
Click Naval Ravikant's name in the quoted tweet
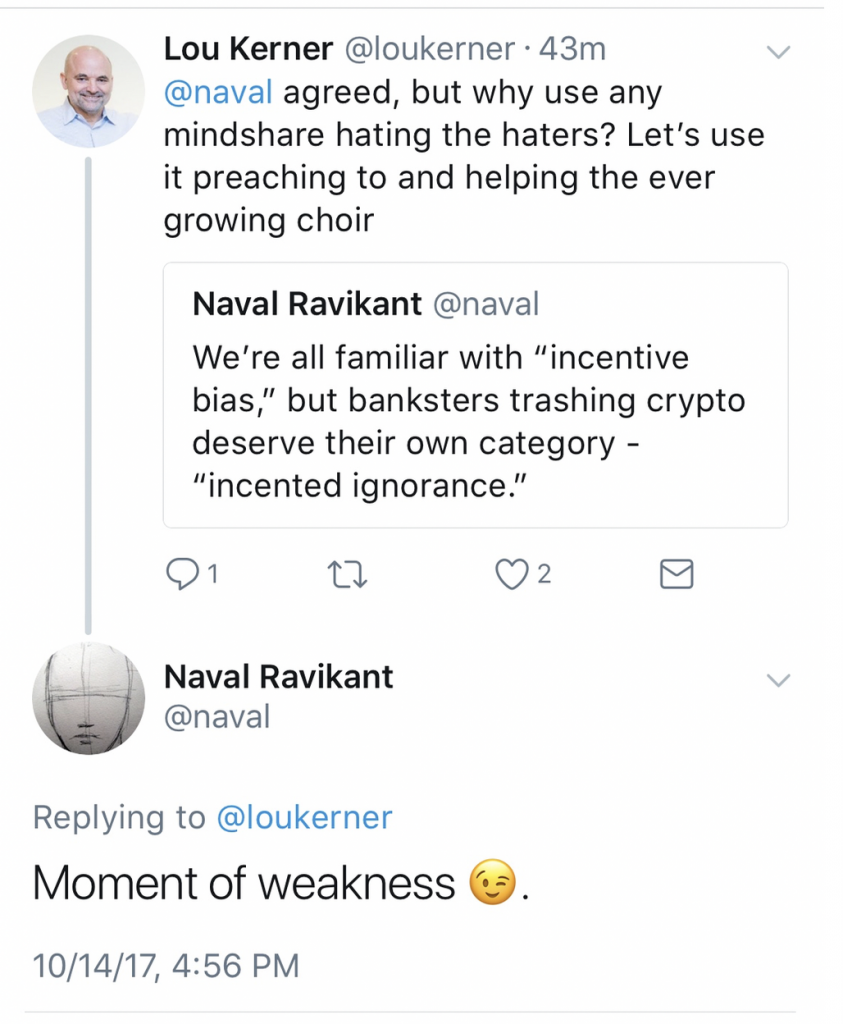pos(306,304)
